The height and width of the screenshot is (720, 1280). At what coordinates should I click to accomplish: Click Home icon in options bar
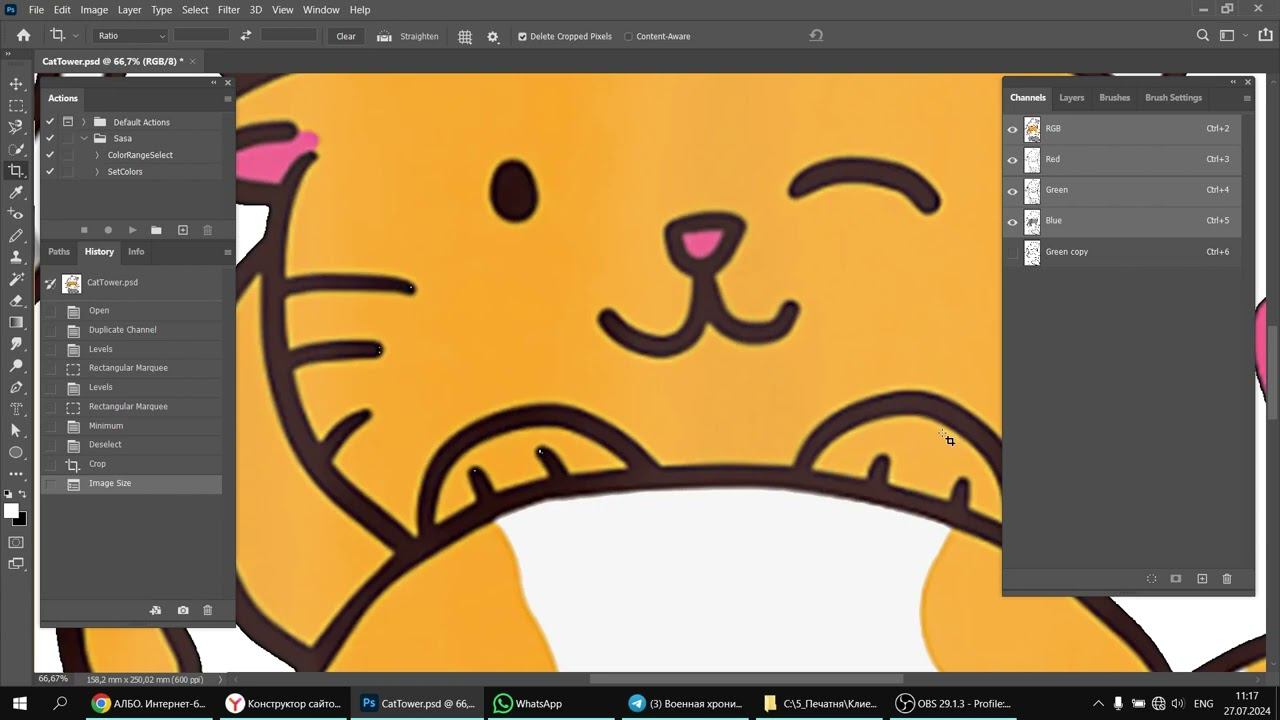click(23, 36)
